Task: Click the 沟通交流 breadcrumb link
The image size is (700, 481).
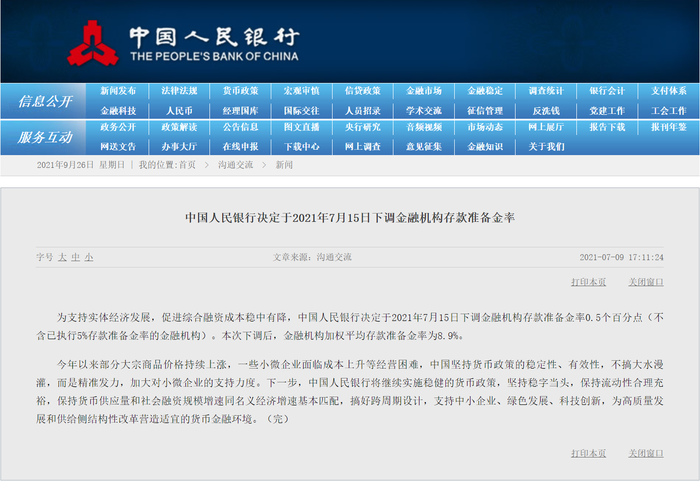Action: (x=236, y=164)
